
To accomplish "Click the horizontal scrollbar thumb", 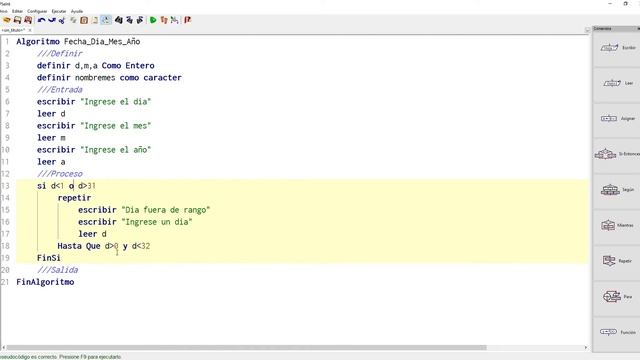I will [246, 348].
